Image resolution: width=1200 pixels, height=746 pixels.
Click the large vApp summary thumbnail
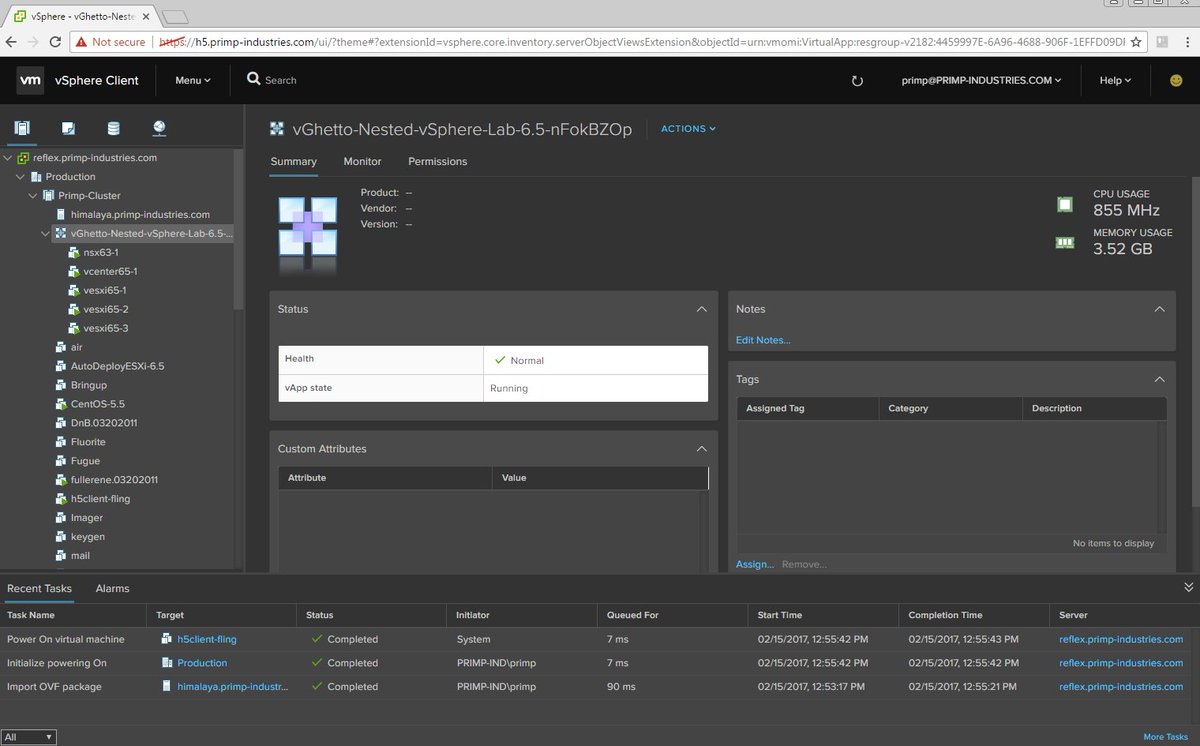click(307, 234)
